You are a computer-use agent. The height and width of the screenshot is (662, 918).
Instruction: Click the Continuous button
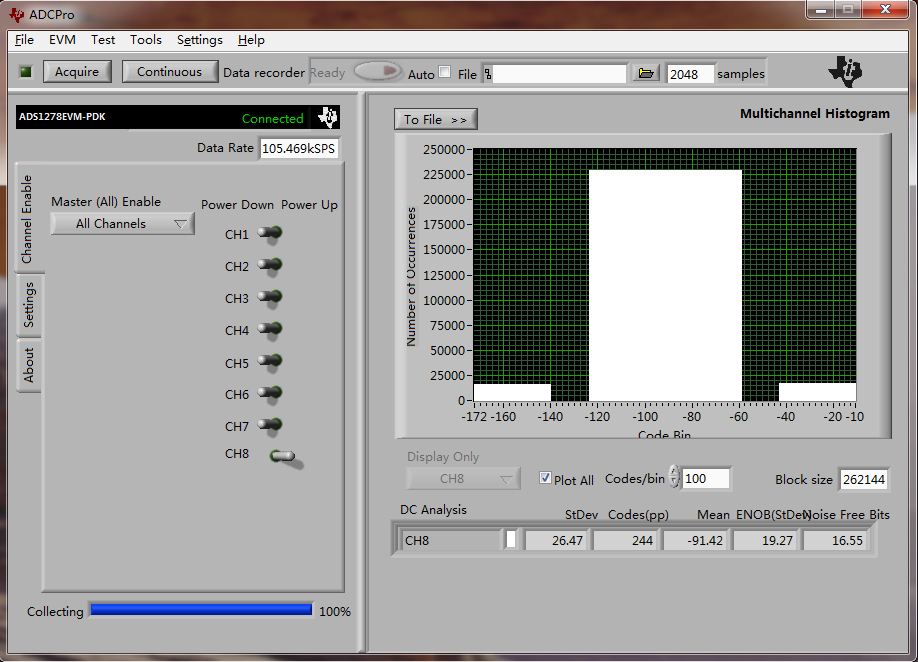[x=169, y=71]
